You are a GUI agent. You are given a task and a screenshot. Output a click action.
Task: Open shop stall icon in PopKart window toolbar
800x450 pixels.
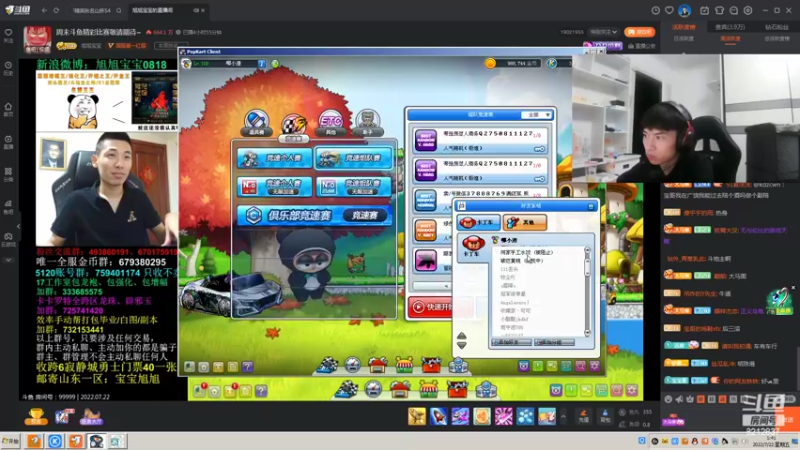(405, 364)
